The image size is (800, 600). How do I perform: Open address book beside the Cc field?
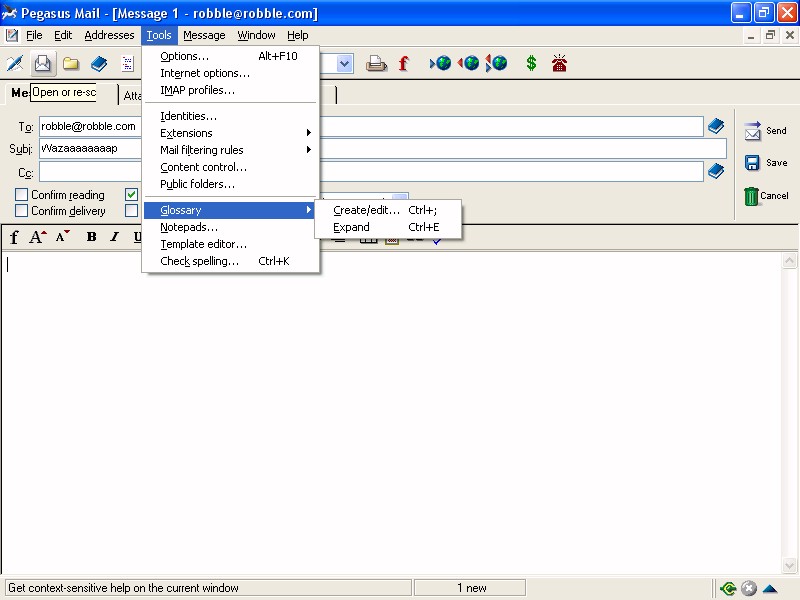click(716, 171)
